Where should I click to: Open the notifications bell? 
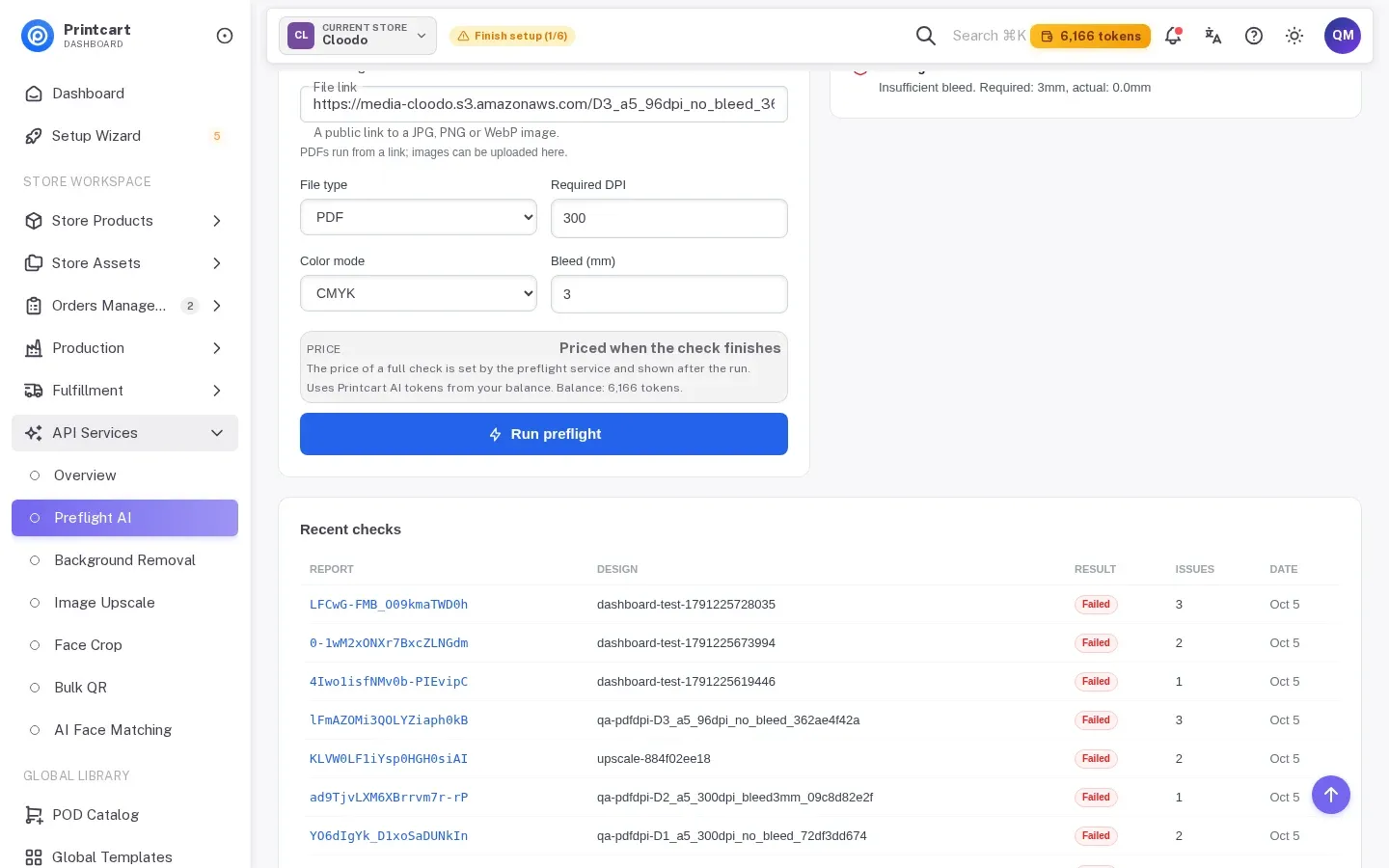click(1173, 36)
